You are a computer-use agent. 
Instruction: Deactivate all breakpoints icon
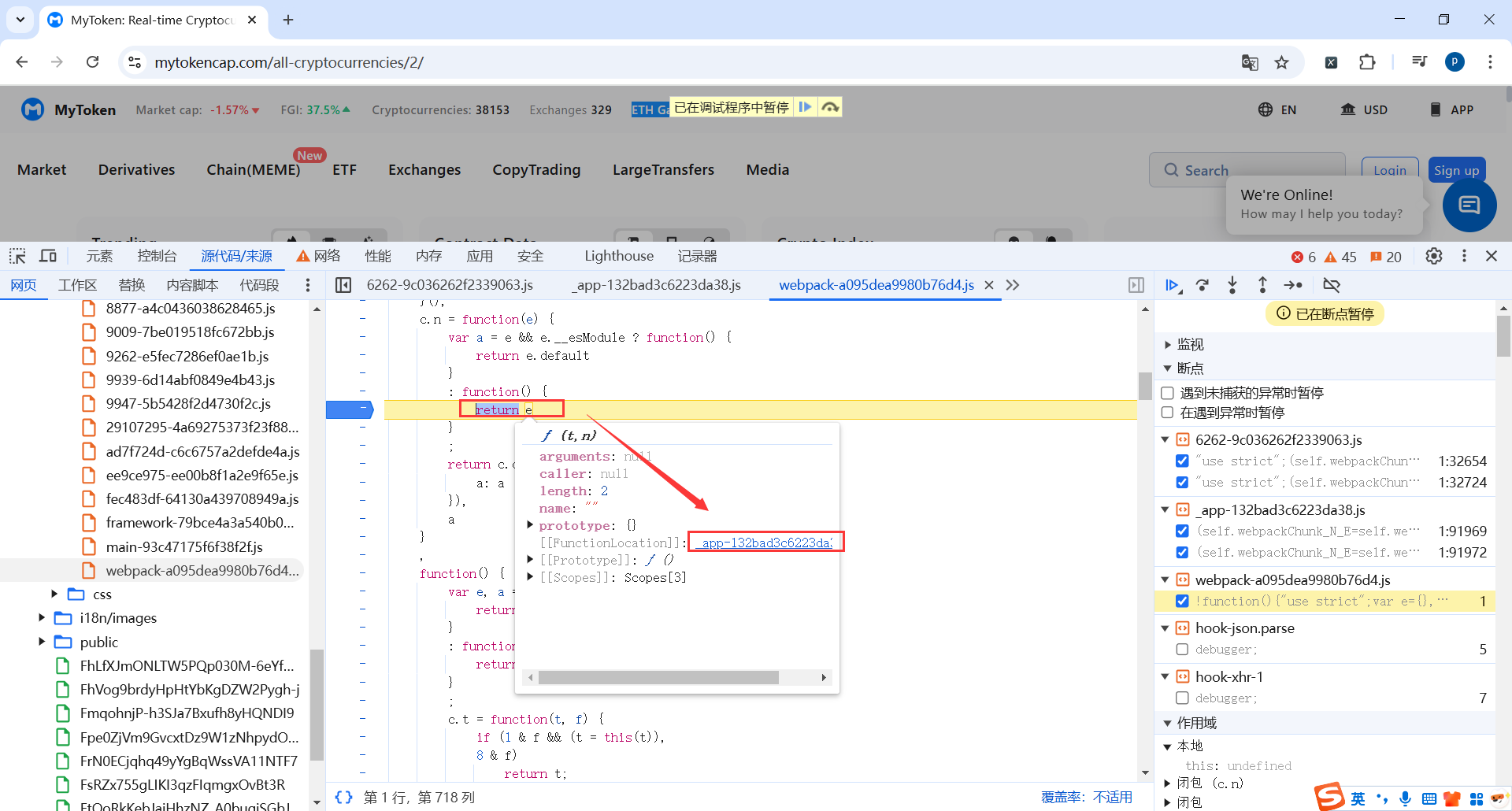1332,285
